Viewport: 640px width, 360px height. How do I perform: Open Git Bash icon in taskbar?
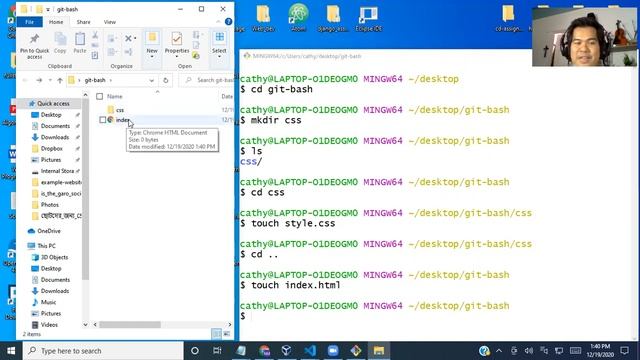pyautogui.click(x=356, y=351)
